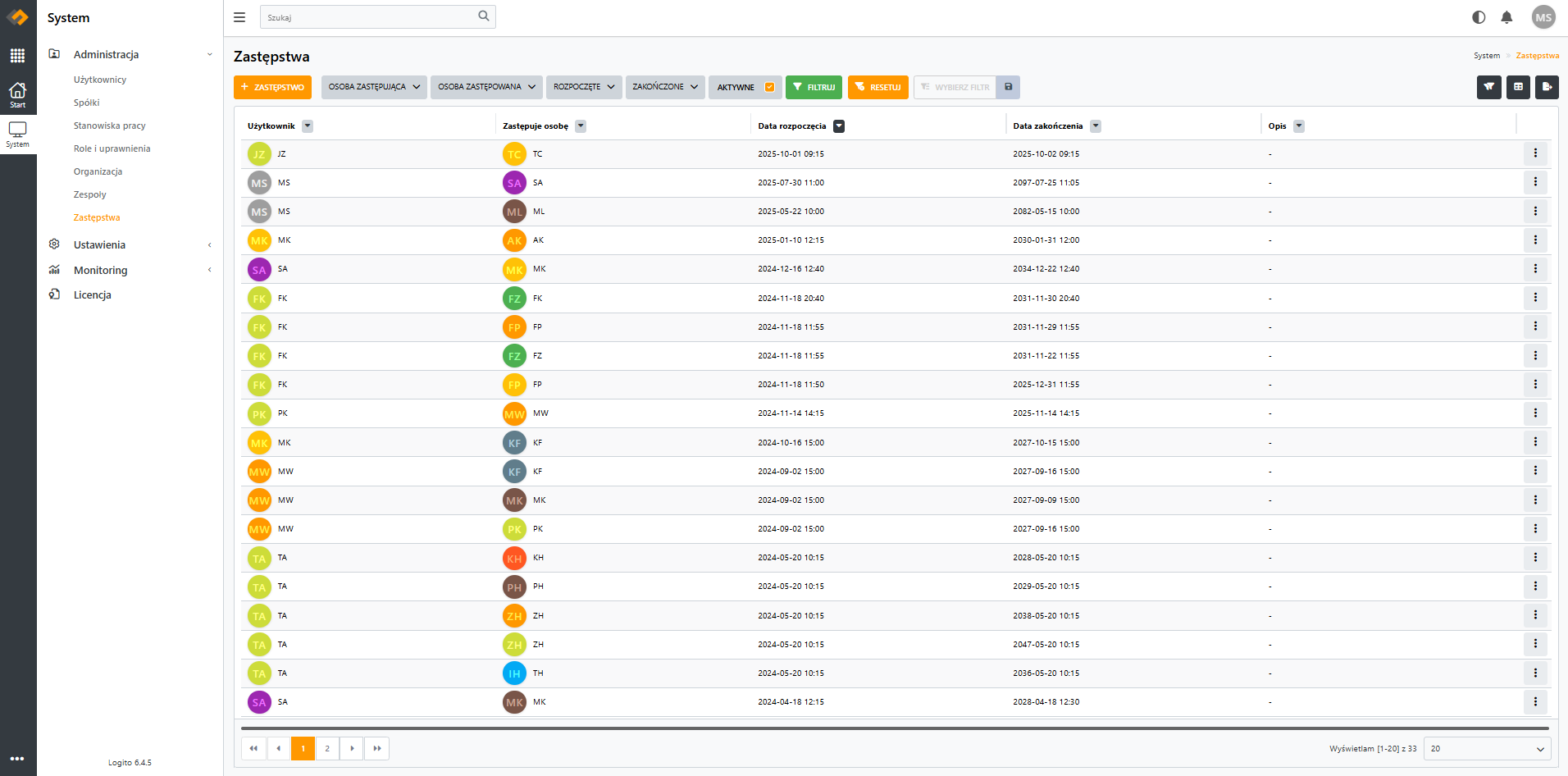Open Opis column filter arrow
Image resolution: width=1568 pixels, height=776 pixels.
coord(1299,126)
